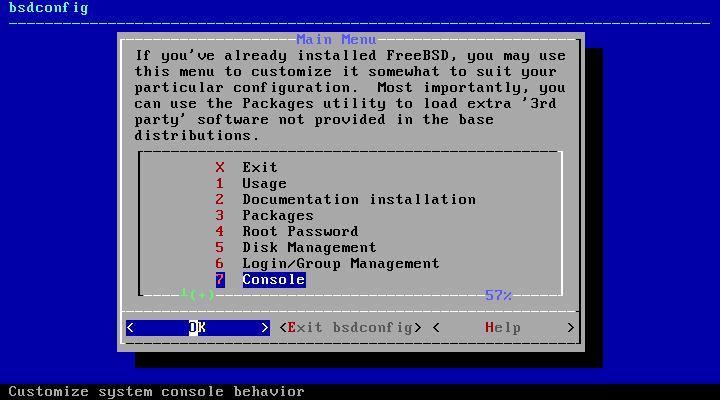The width and height of the screenshot is (720, 400).
Task: Click the red hotkey number 4
Action: (220, 231)
